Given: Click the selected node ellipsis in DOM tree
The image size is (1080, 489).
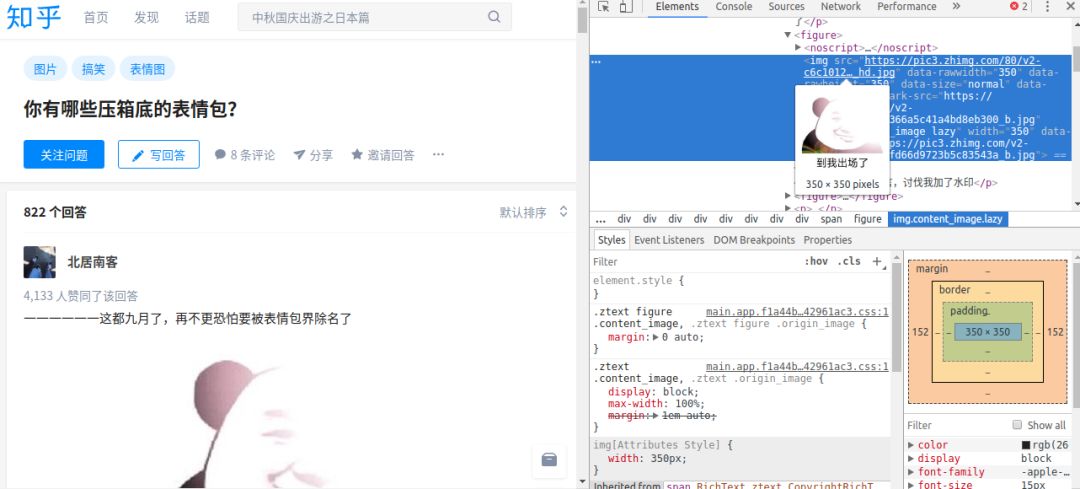Looking at the screenshot, I should click(x=596, y=61).
